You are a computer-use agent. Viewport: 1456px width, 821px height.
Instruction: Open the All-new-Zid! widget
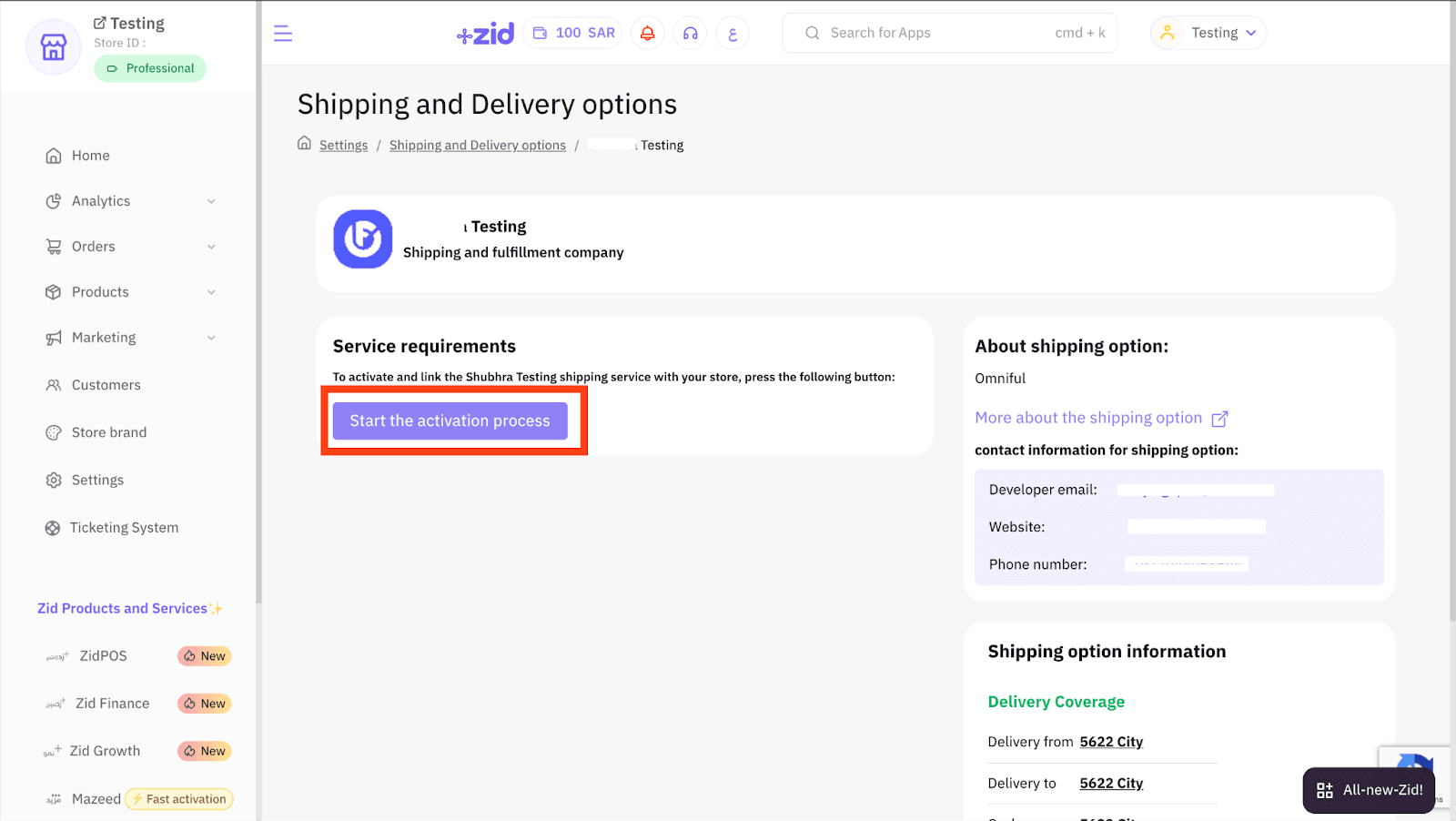pyautogui.click(x=1369, y=790)
